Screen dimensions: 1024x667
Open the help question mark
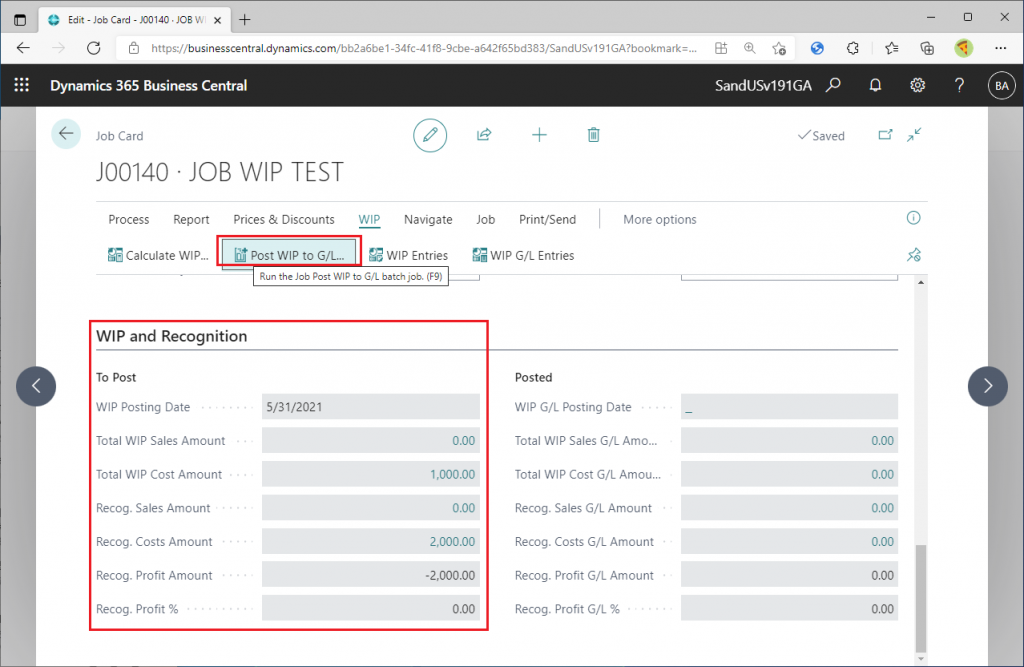pos(959,85)
